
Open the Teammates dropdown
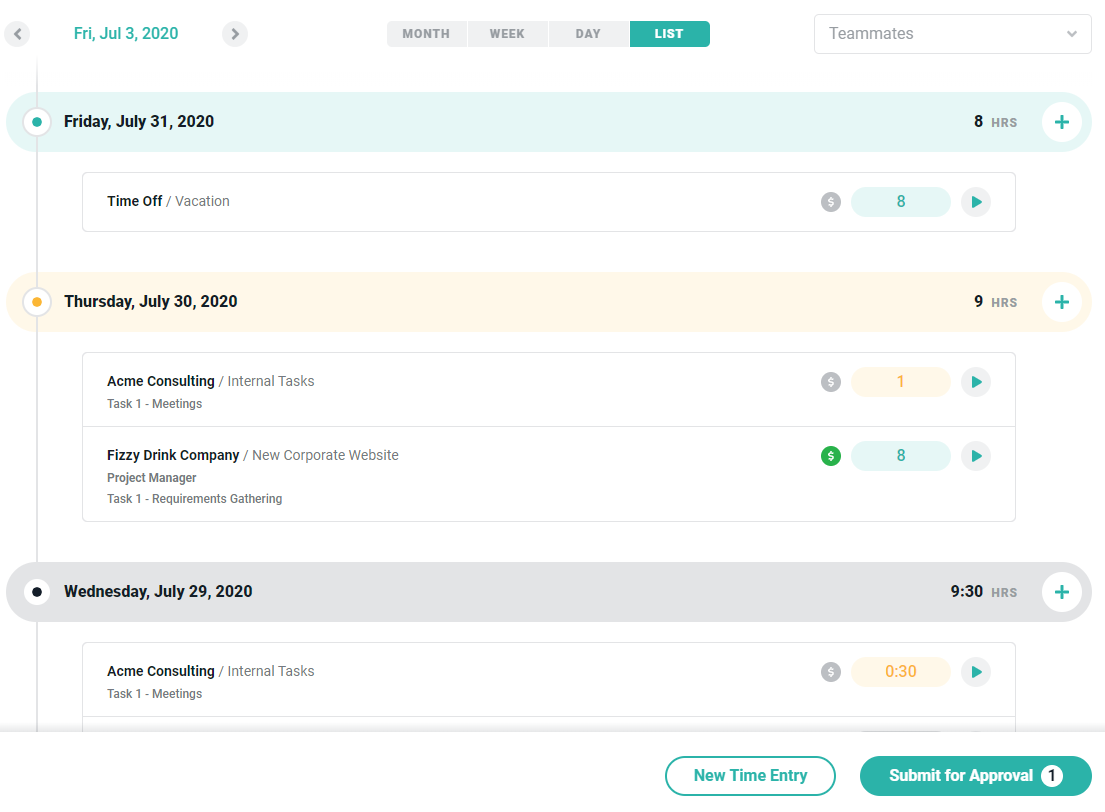(952, 34)
